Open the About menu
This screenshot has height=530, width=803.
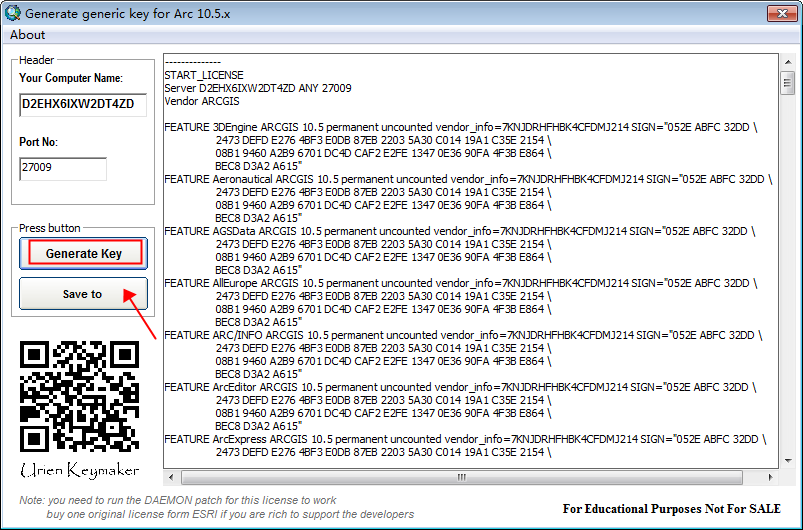(28, 35)
